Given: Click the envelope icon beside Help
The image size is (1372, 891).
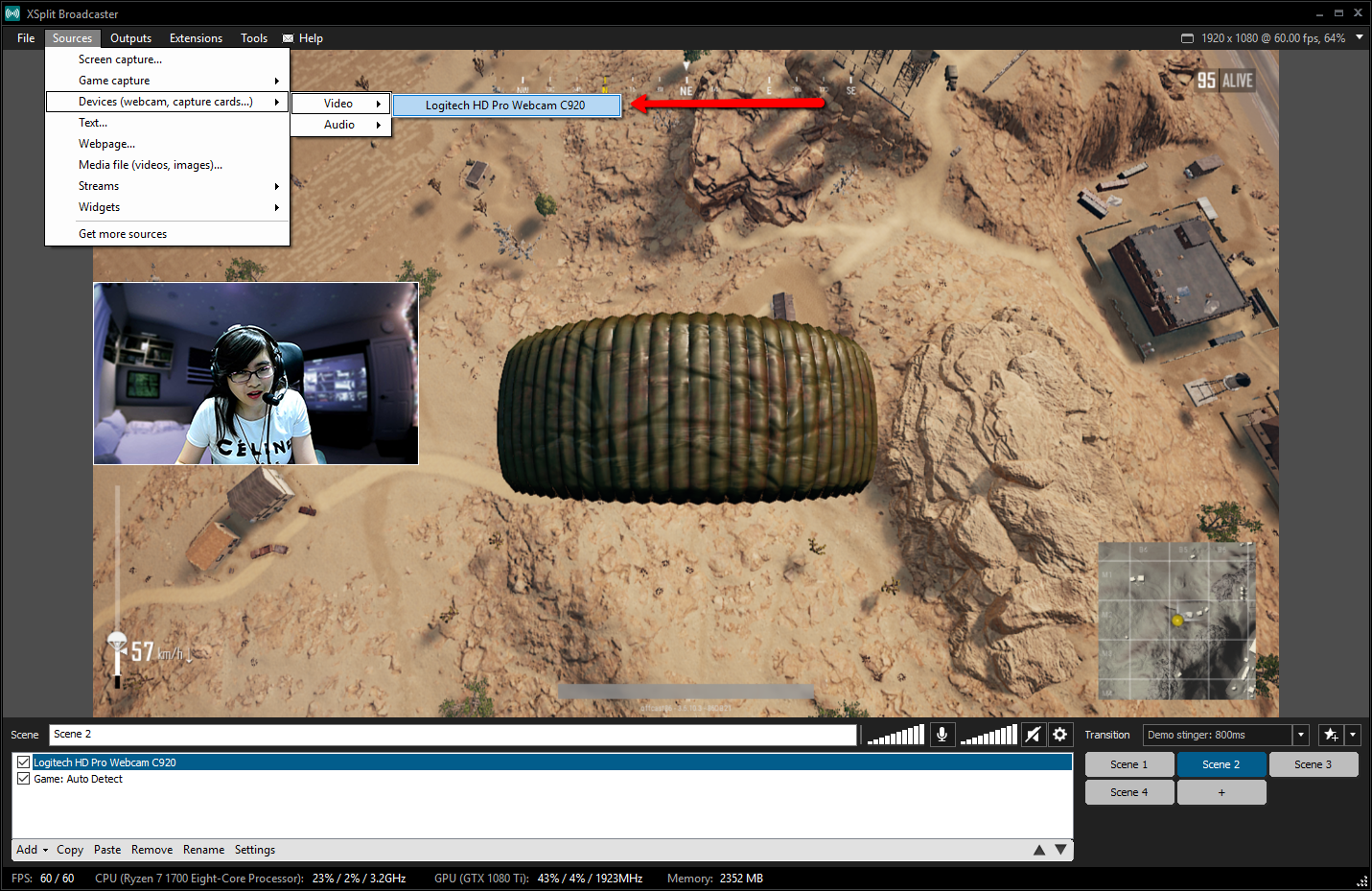Looking at the screenshot, I should 288,38.
